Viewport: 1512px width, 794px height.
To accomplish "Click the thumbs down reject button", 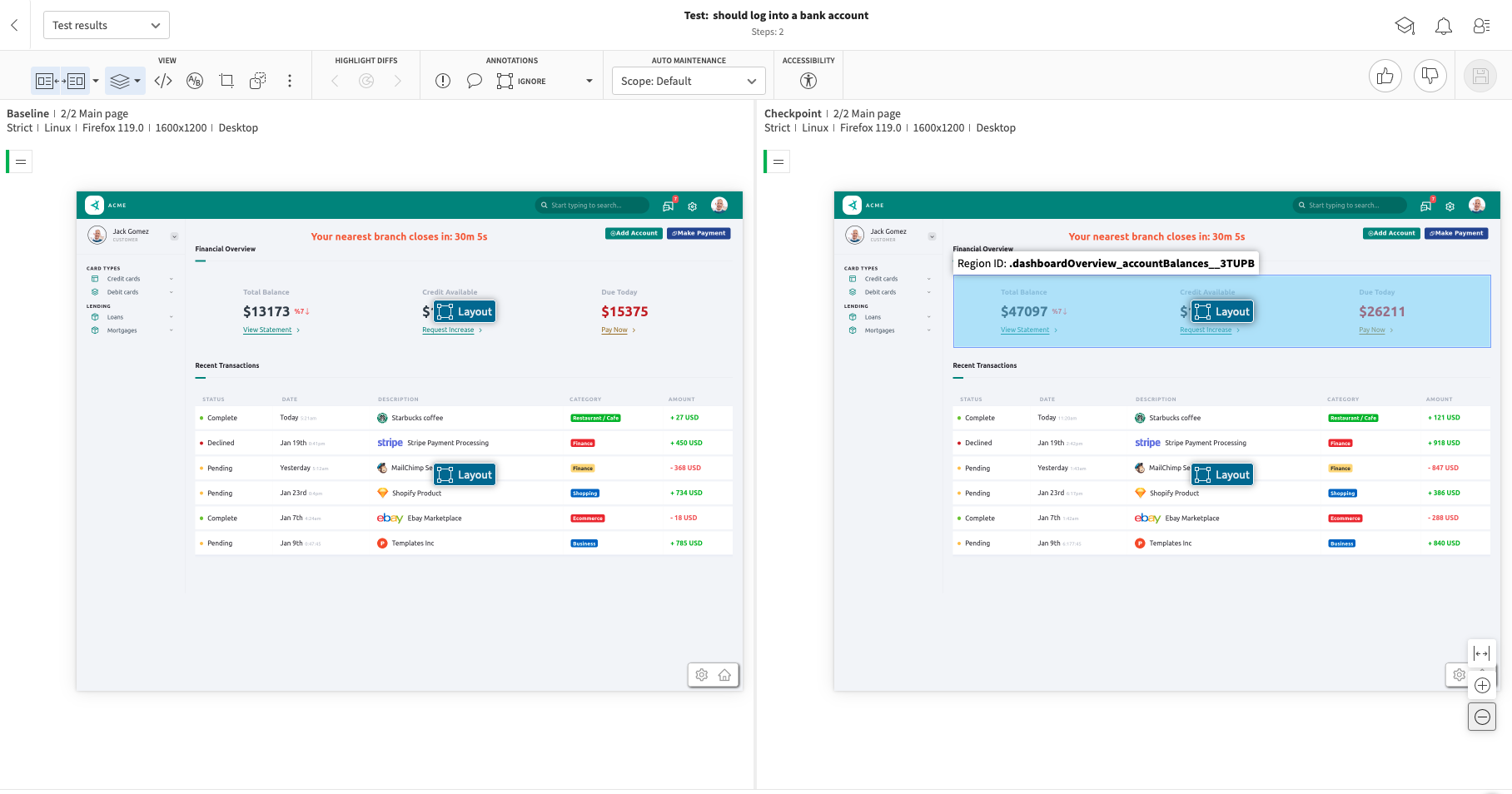I will coord(1430,77).
